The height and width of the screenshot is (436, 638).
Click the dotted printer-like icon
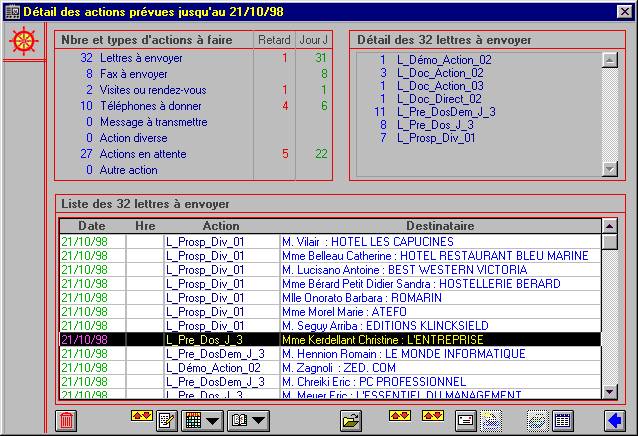[537, 421]
